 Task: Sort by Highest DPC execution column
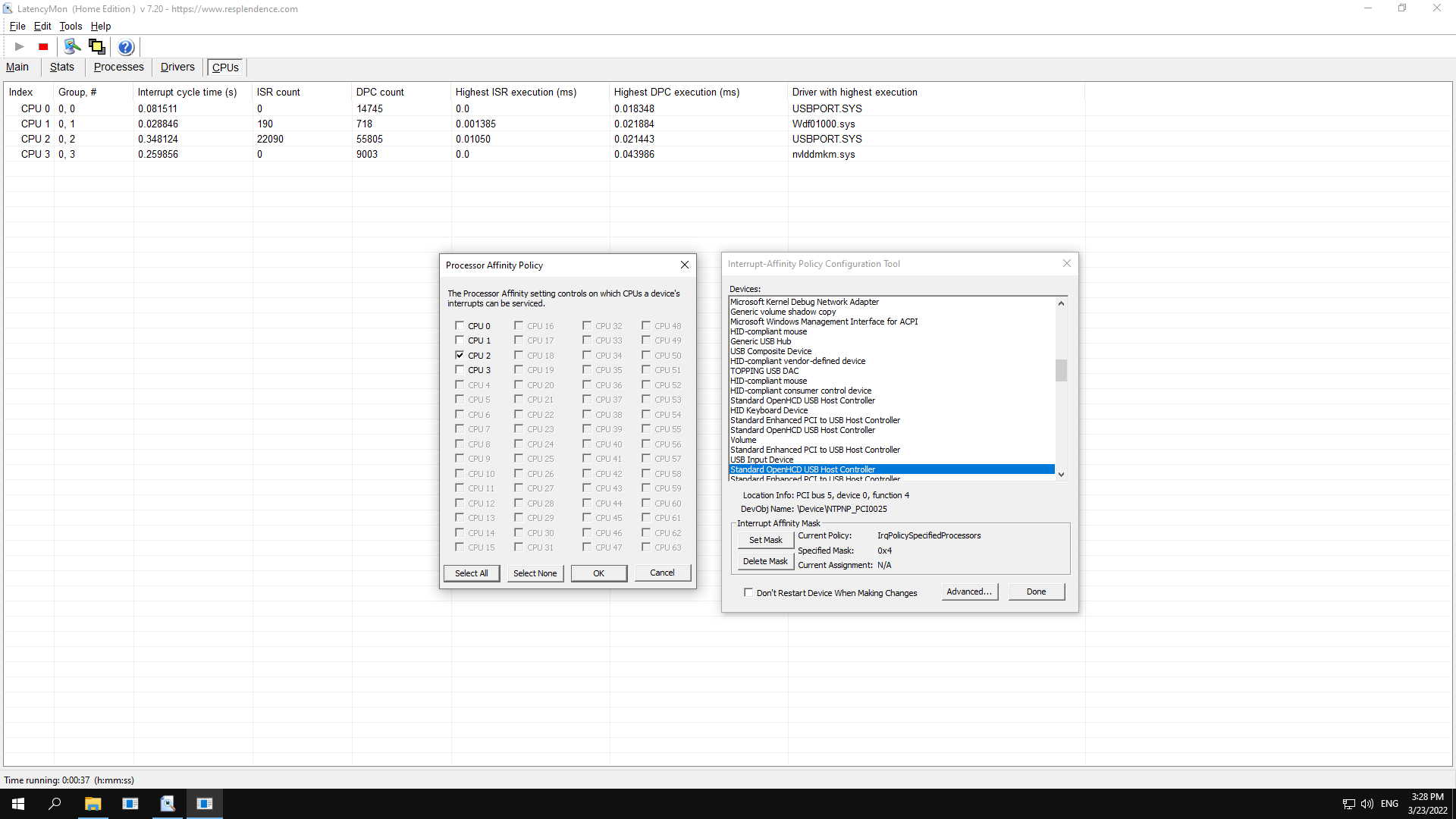(698, 92)
